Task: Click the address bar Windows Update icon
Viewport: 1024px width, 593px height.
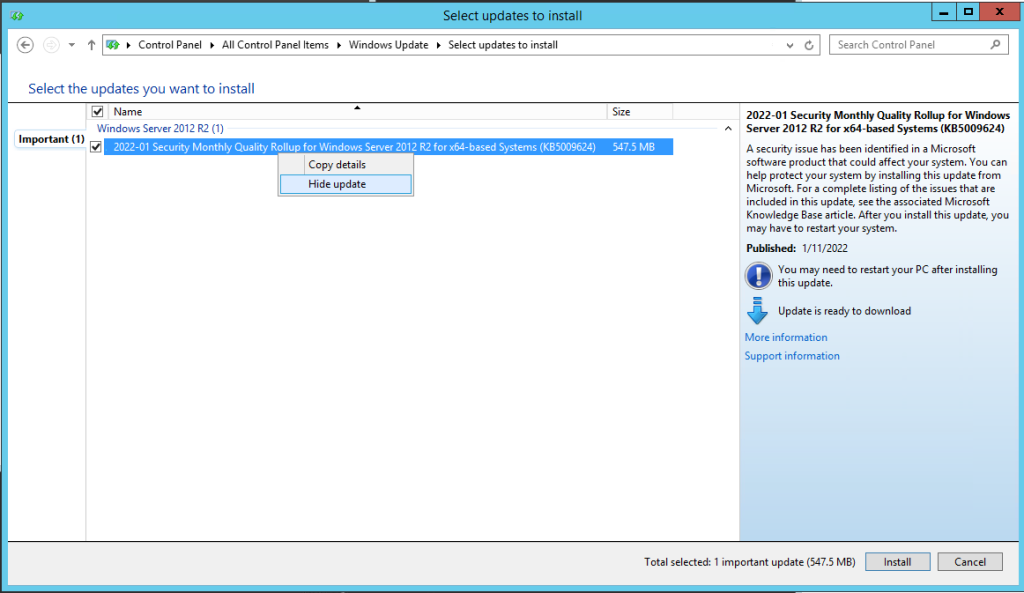Action: click(113, 45)
